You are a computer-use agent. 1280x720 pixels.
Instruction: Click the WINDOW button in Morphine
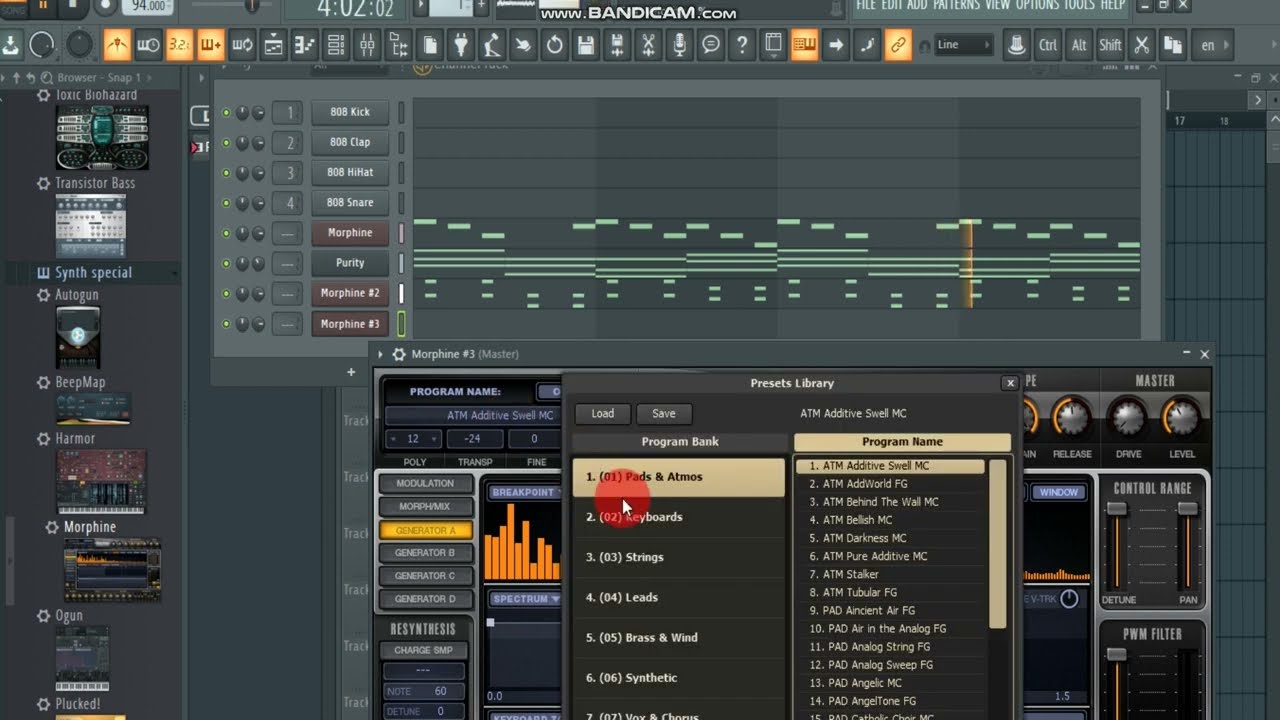tap(1059, 492)
